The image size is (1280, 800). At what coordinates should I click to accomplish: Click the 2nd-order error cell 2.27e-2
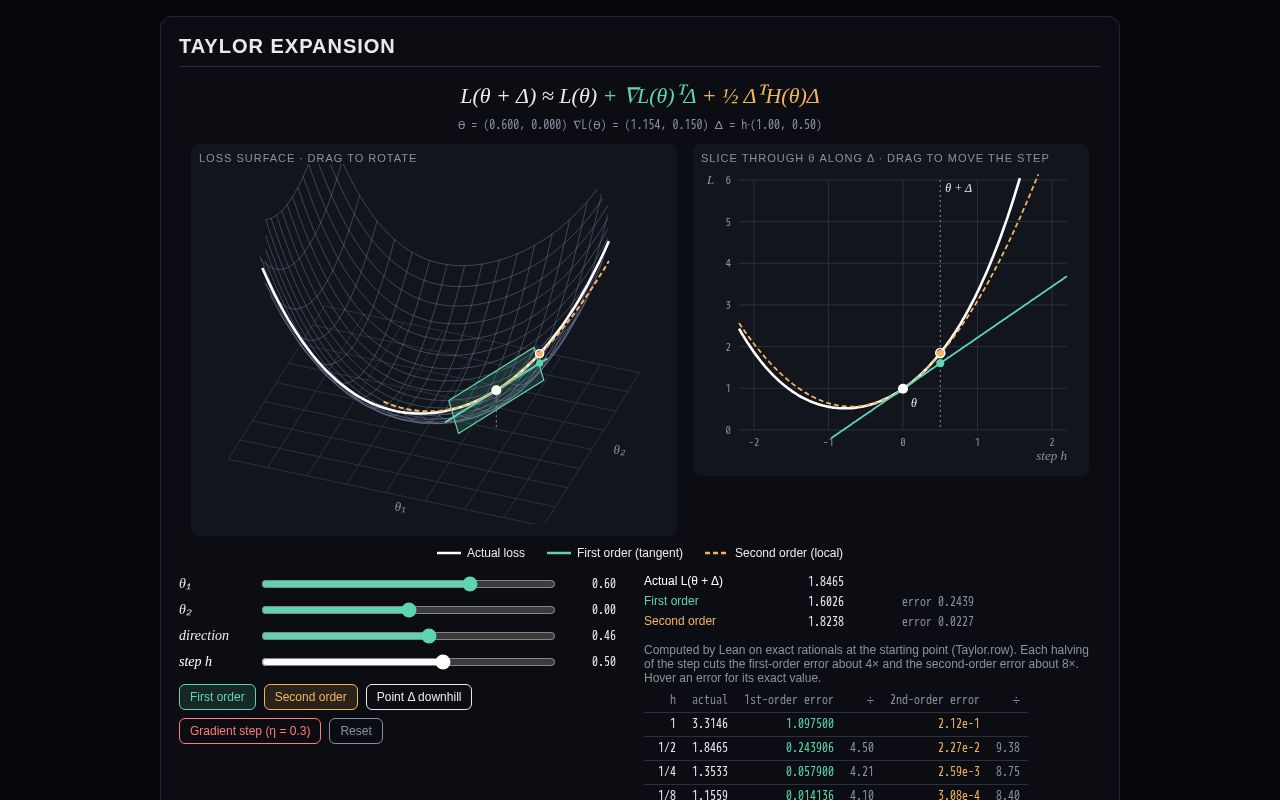tap(959, 748)
